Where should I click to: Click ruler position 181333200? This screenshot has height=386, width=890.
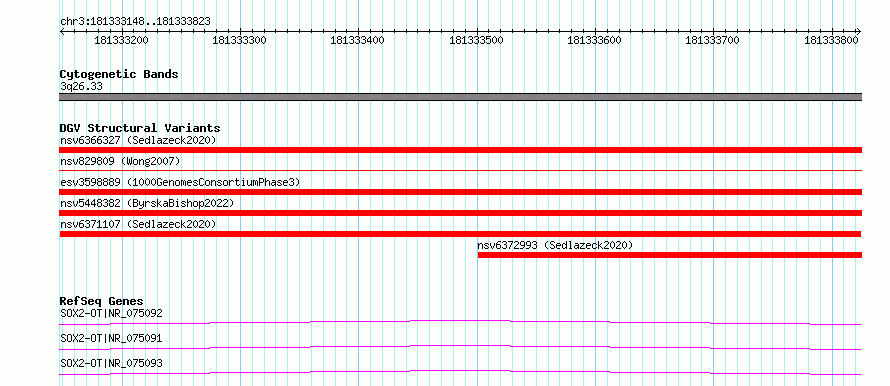tap(121, 41)
